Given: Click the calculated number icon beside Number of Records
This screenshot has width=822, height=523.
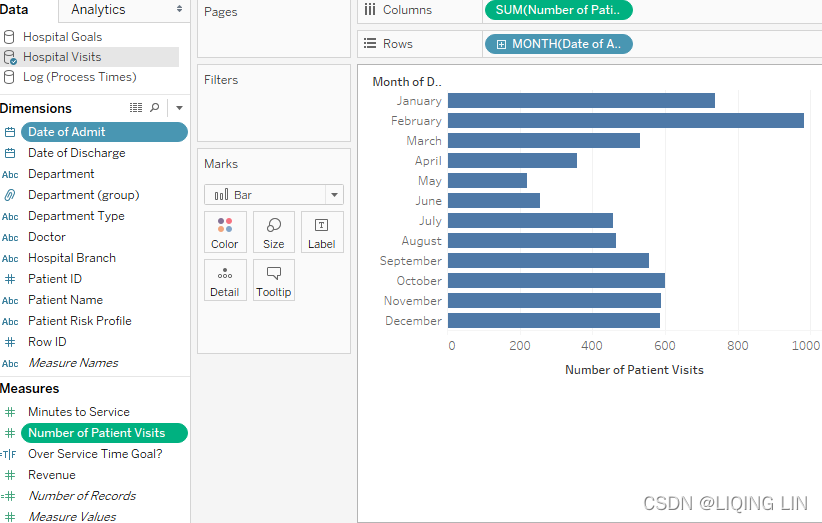Looking at the screenshot, I should point(8,496).
